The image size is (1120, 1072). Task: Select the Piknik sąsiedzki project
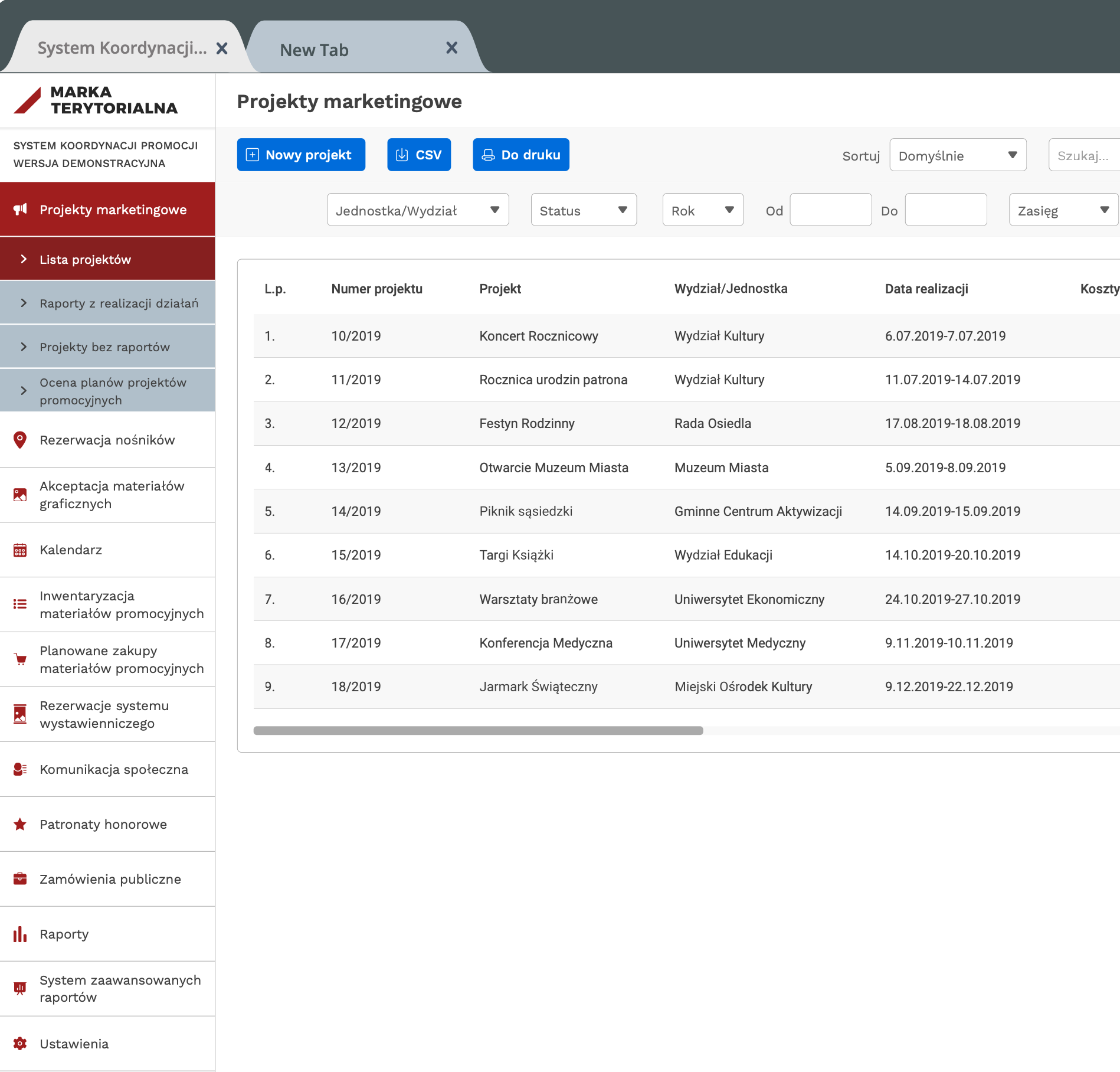click(x=687, y=511)
